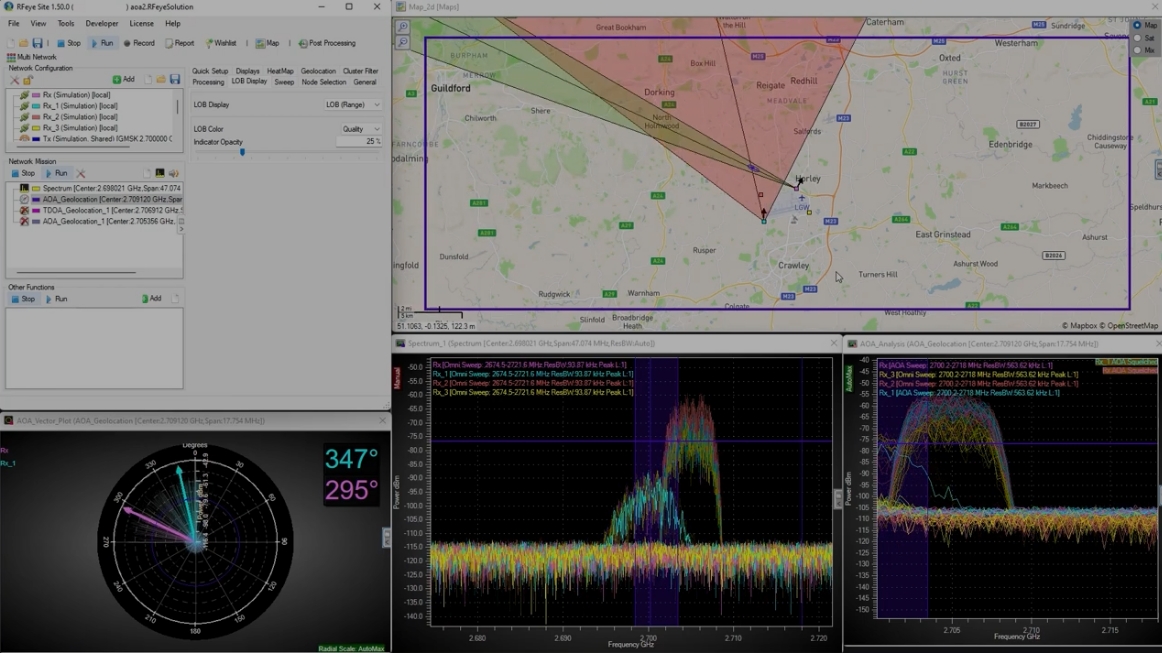Select the Rx_2 (Simulation) node
This screenshot has width=1162, height=653.
click(x=80, y=117)
